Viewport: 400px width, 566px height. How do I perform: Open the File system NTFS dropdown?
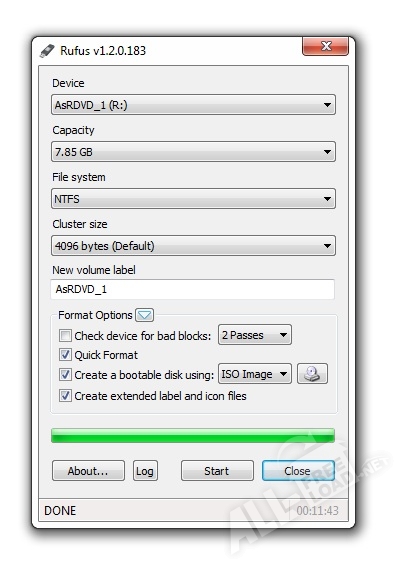click(194, 199)
